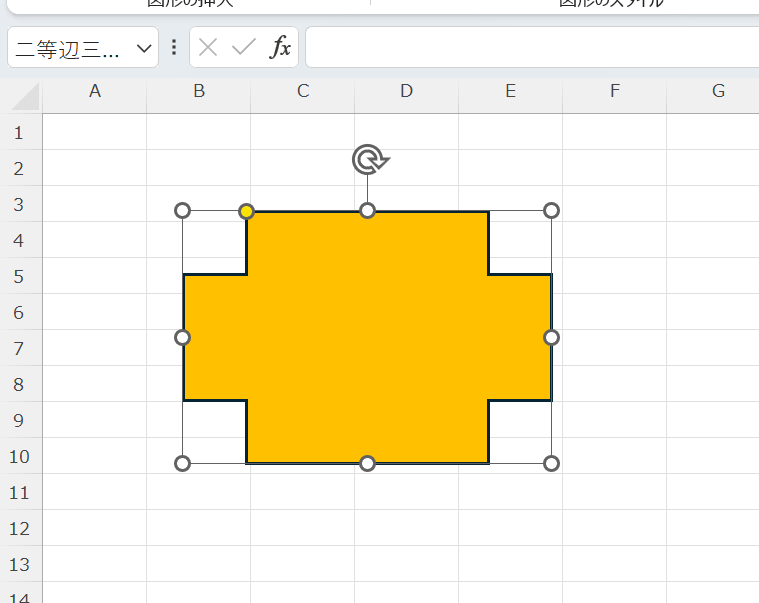Click the three-dot name box resize handle
The width and height of the screenshot is (759, 603).
point(174,47)
